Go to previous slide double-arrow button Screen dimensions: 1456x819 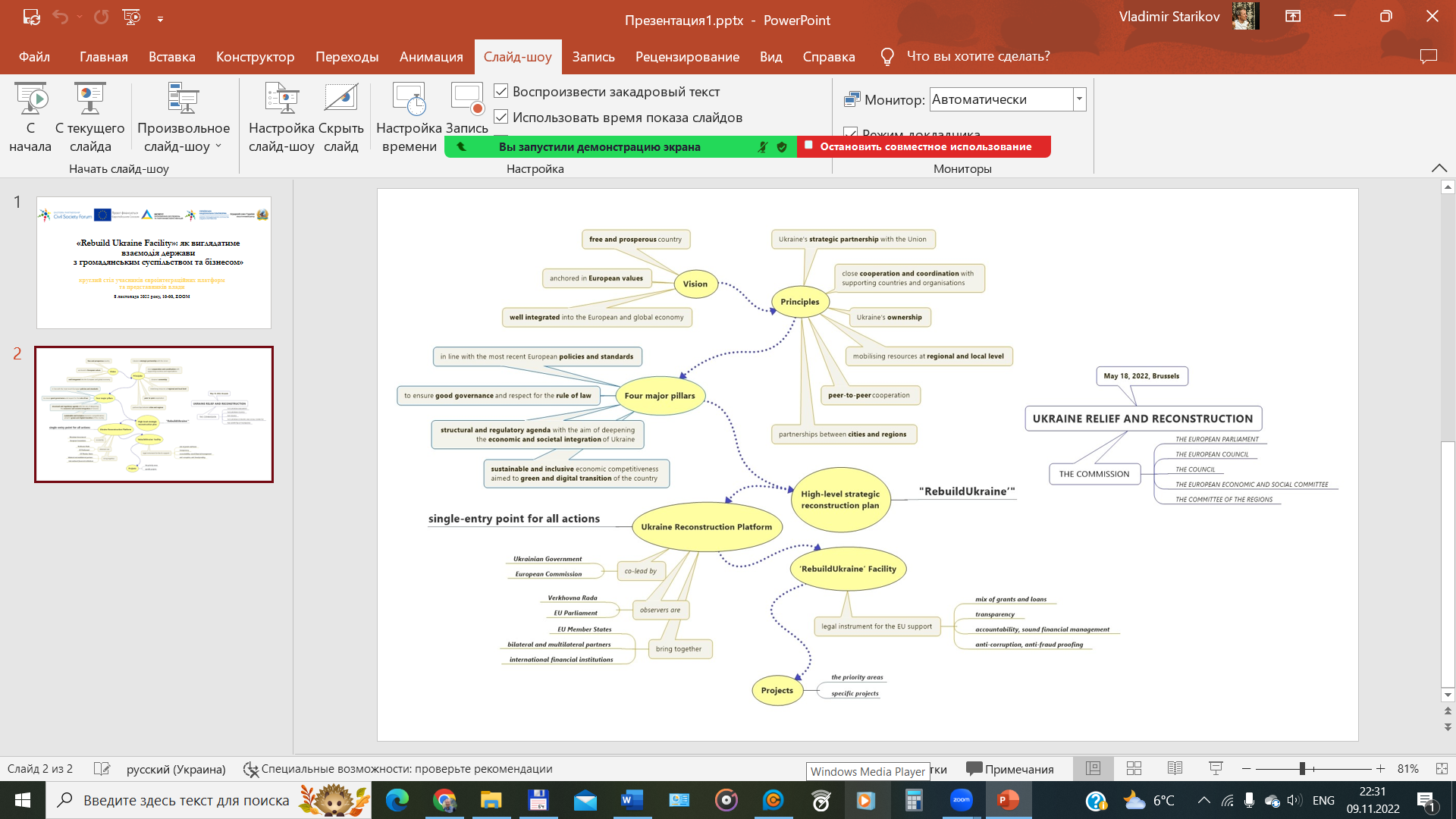(1447, 711)
